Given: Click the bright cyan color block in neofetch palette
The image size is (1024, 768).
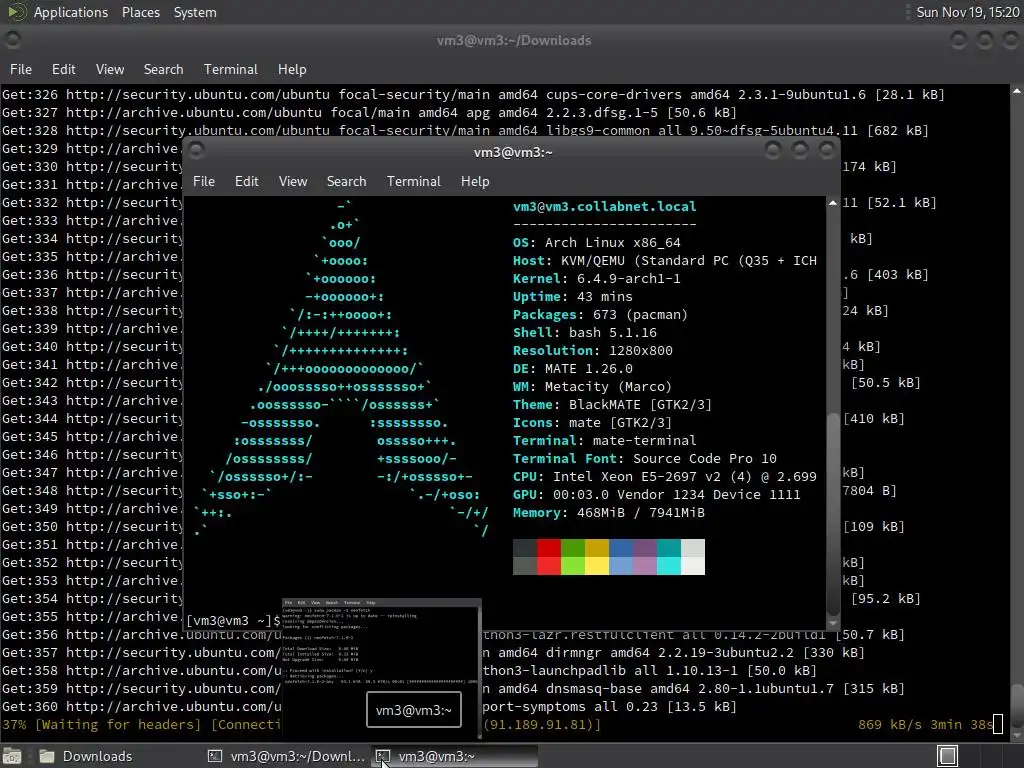Looking at the screenshot, I should click(x=669, y=566).
